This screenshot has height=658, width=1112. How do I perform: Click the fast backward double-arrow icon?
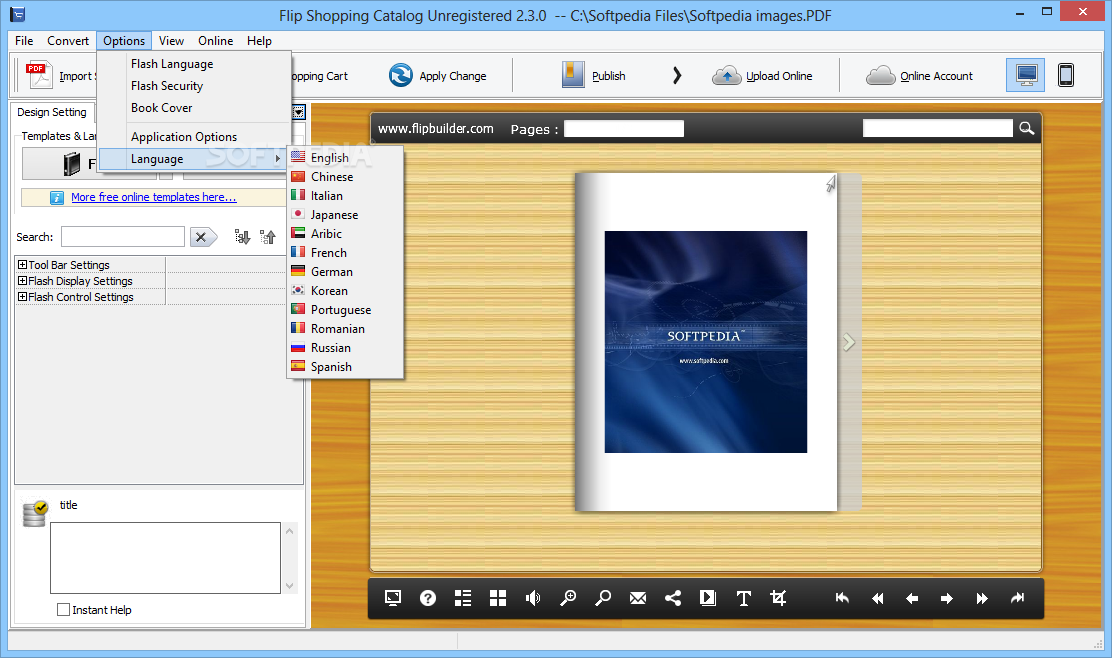877,598
